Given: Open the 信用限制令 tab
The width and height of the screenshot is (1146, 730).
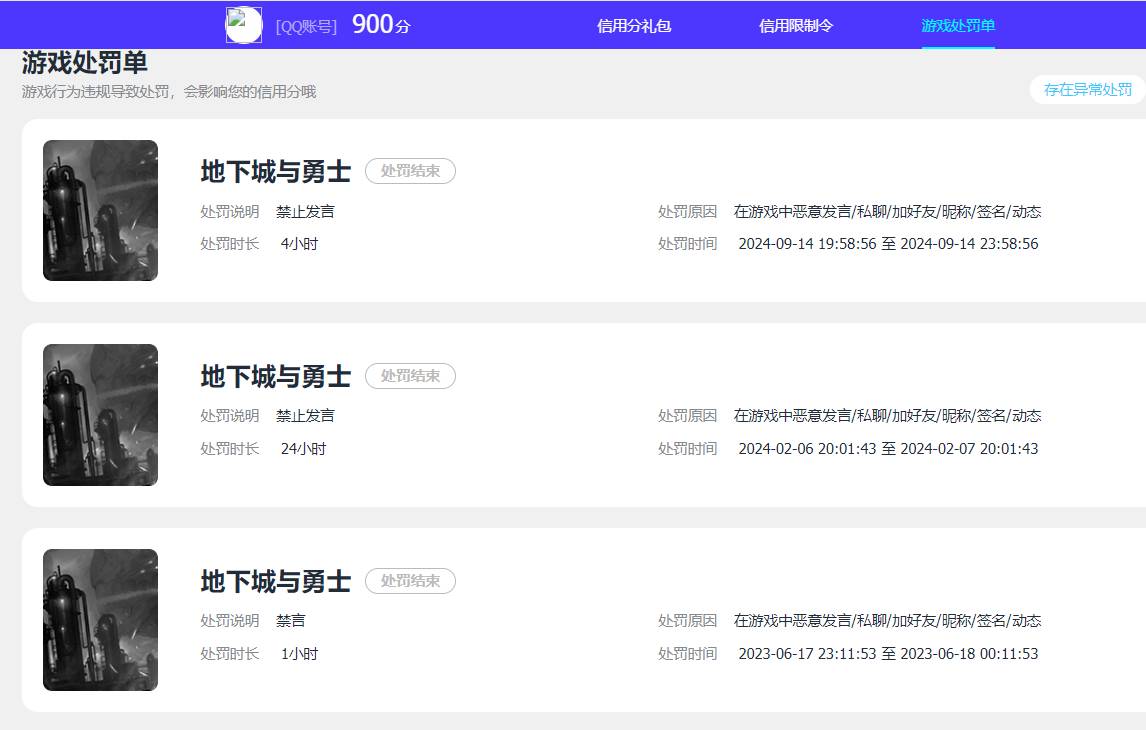Looking at the screenshot, I should click(796, 26).
